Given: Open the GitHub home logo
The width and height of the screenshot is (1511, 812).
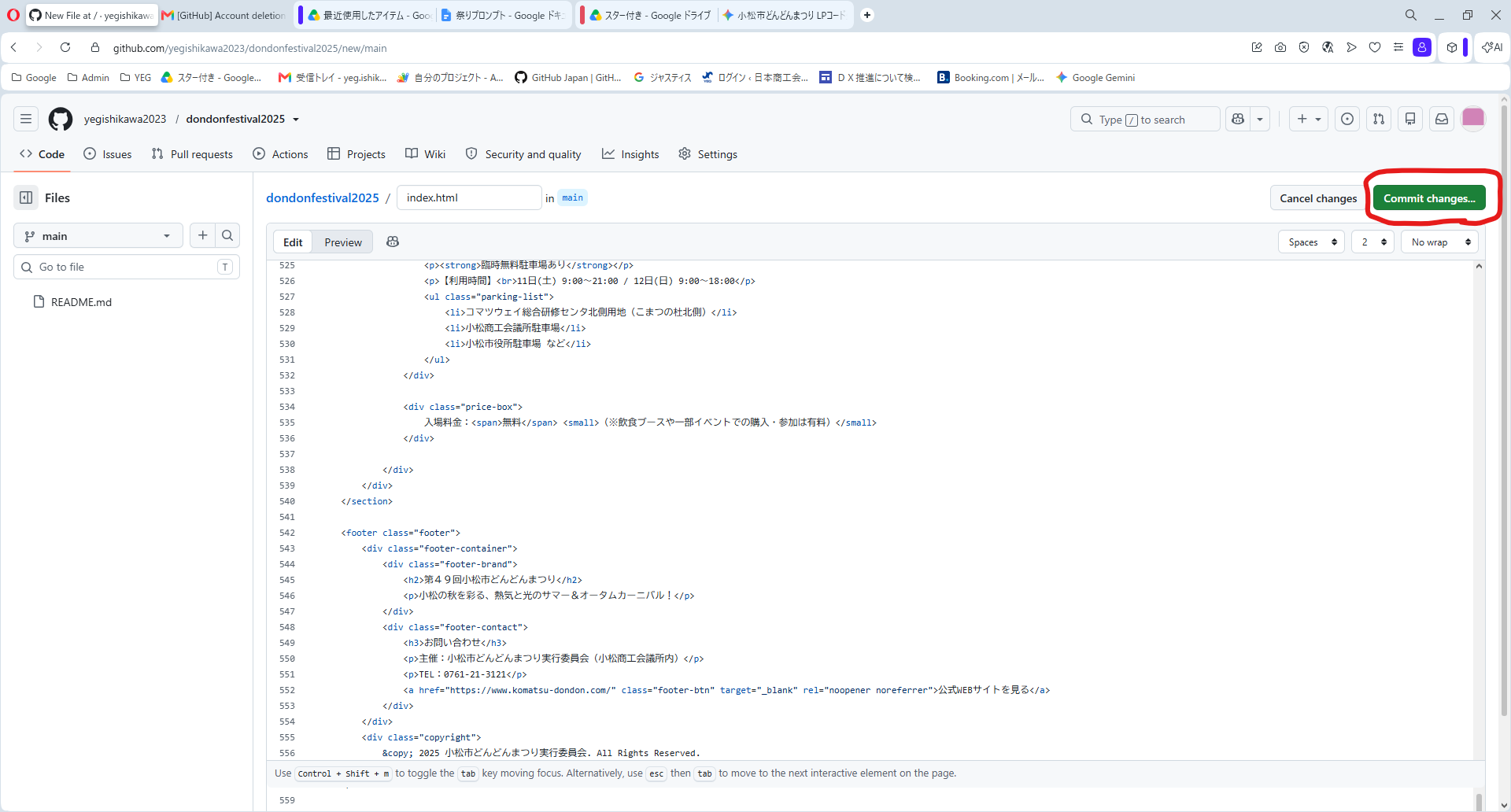Looking at the screenshot, I should tap(61, 119).
